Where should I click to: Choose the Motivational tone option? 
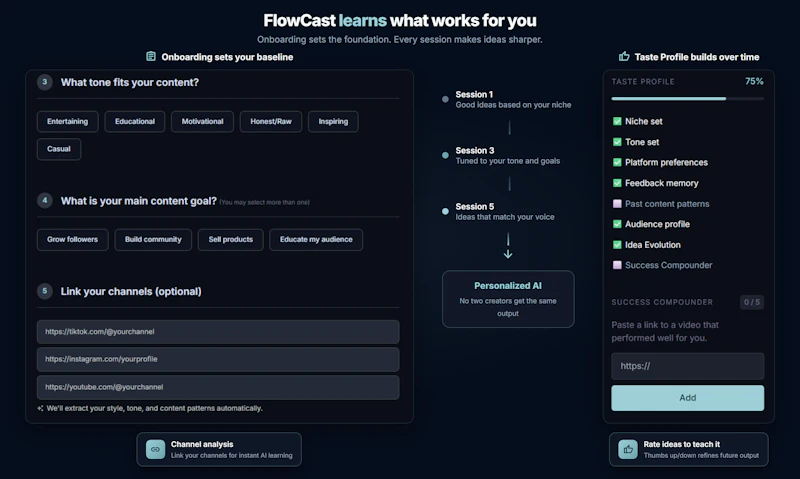click(203, 121)
